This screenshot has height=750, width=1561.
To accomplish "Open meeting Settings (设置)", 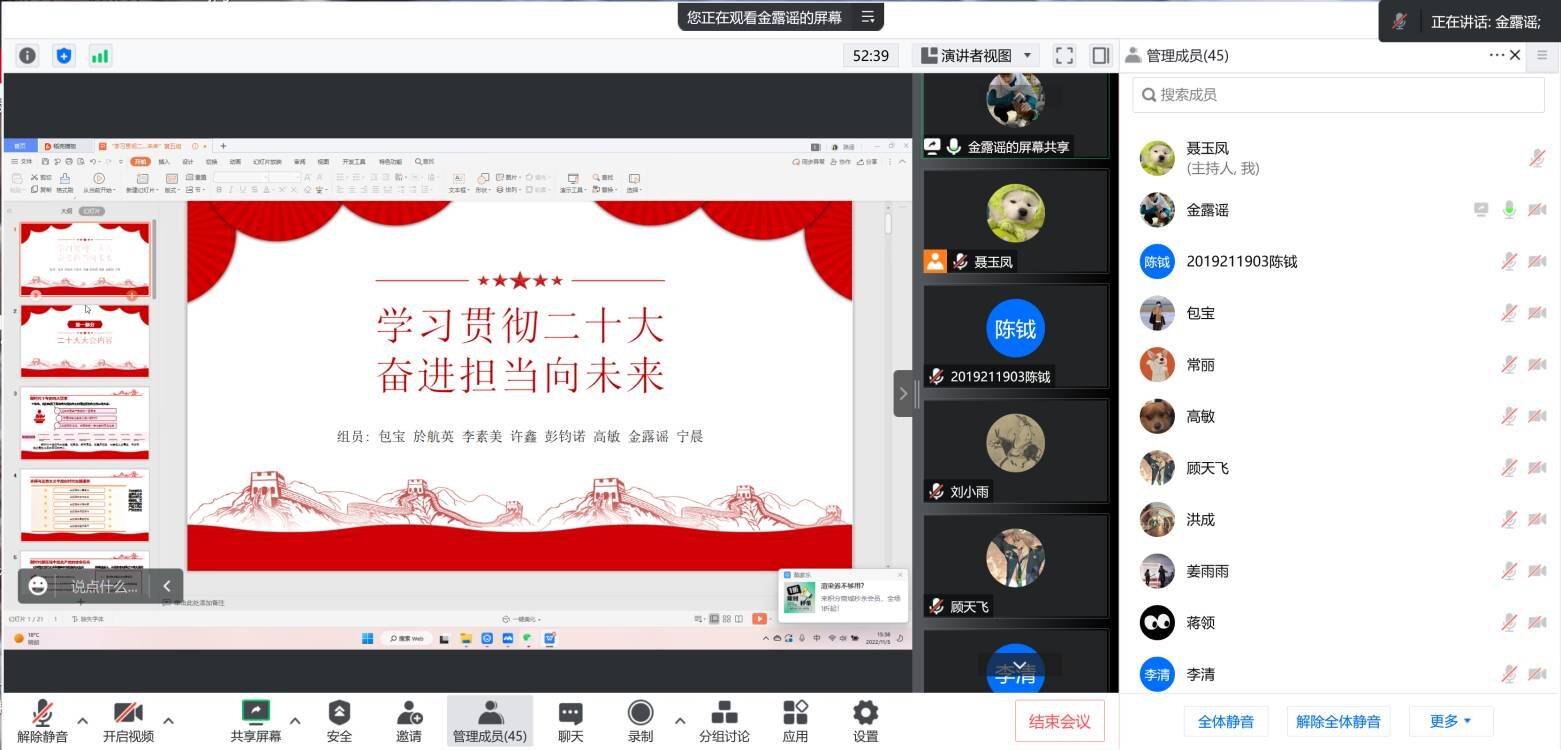I will click(865, 721).
